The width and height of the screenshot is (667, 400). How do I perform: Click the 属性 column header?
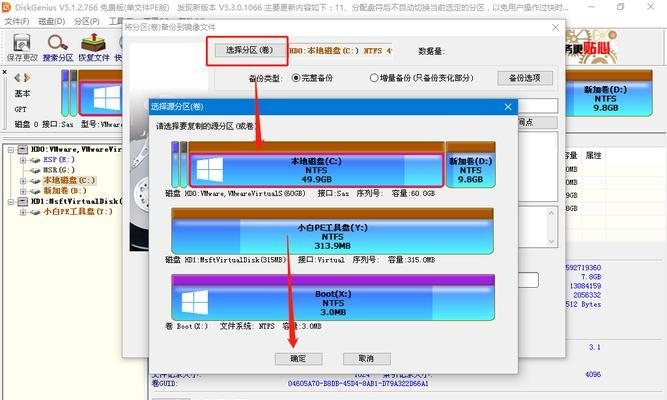click(x=593, y=155)
